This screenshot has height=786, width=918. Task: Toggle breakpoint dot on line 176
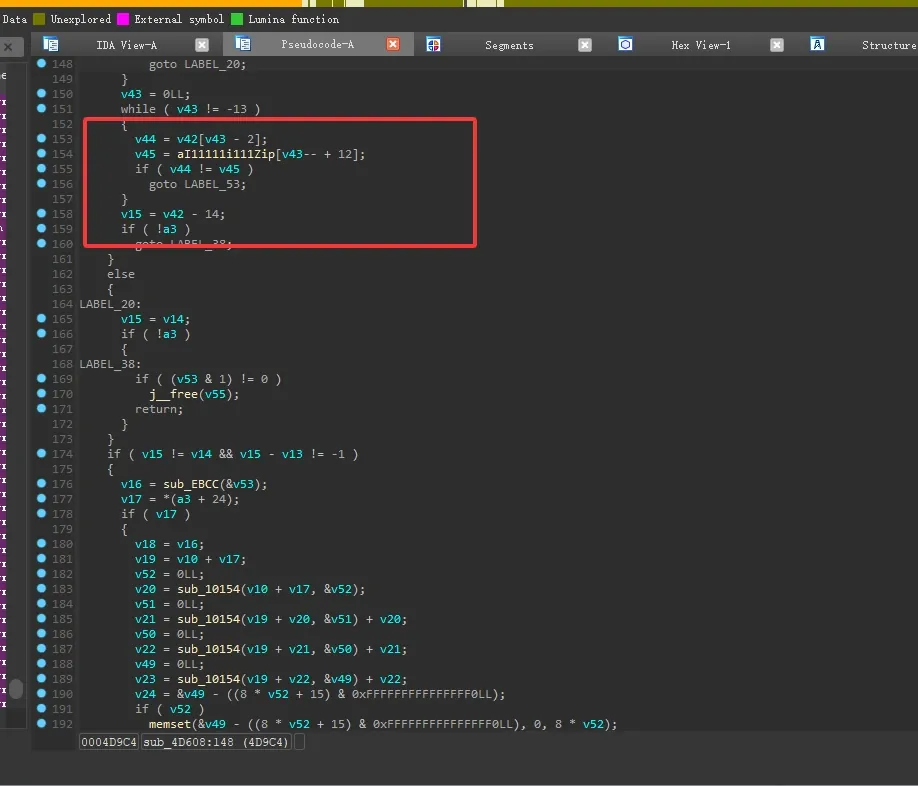click(42, 483)
